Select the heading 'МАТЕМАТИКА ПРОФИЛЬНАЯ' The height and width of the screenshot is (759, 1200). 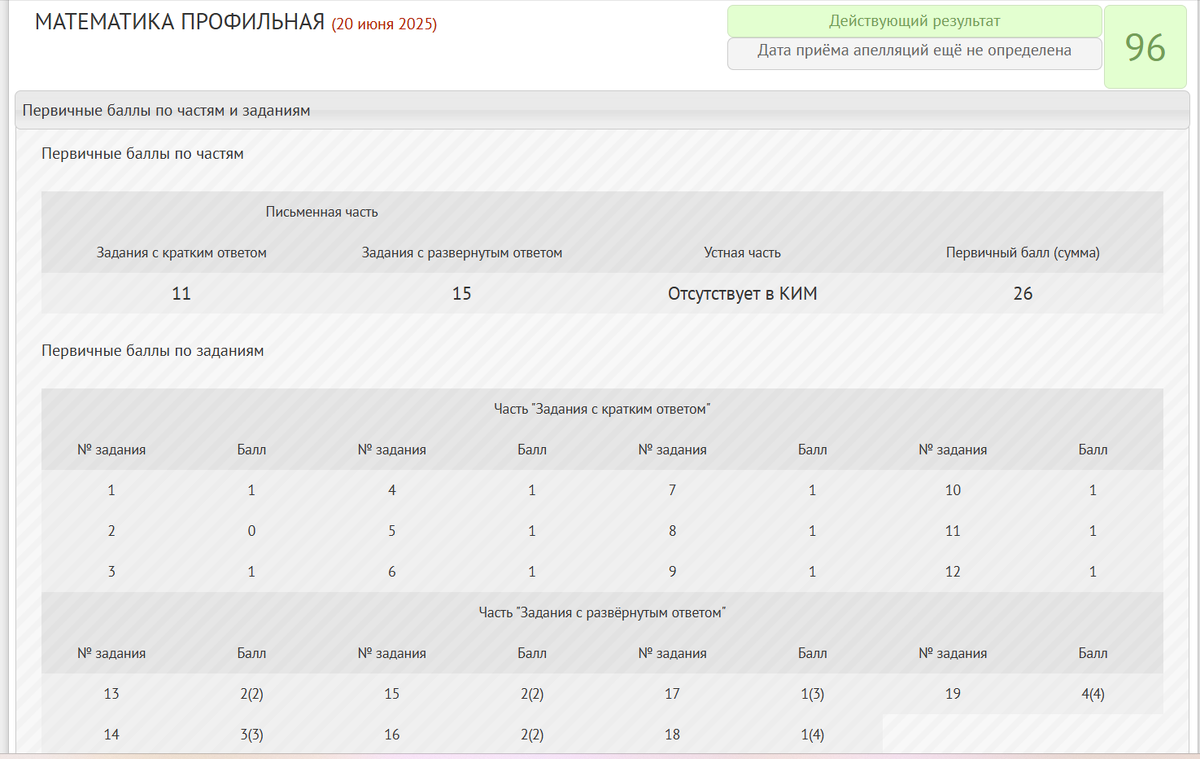click(x=180, y=23)
